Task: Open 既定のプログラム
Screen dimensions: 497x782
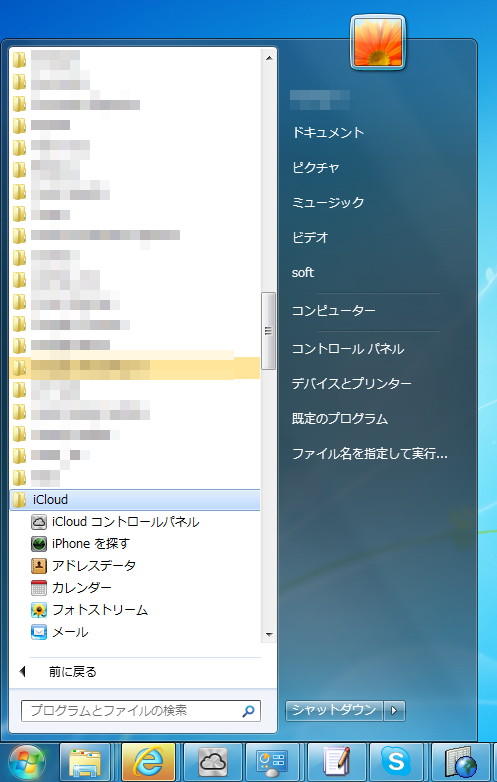Action: click(340, 418)
